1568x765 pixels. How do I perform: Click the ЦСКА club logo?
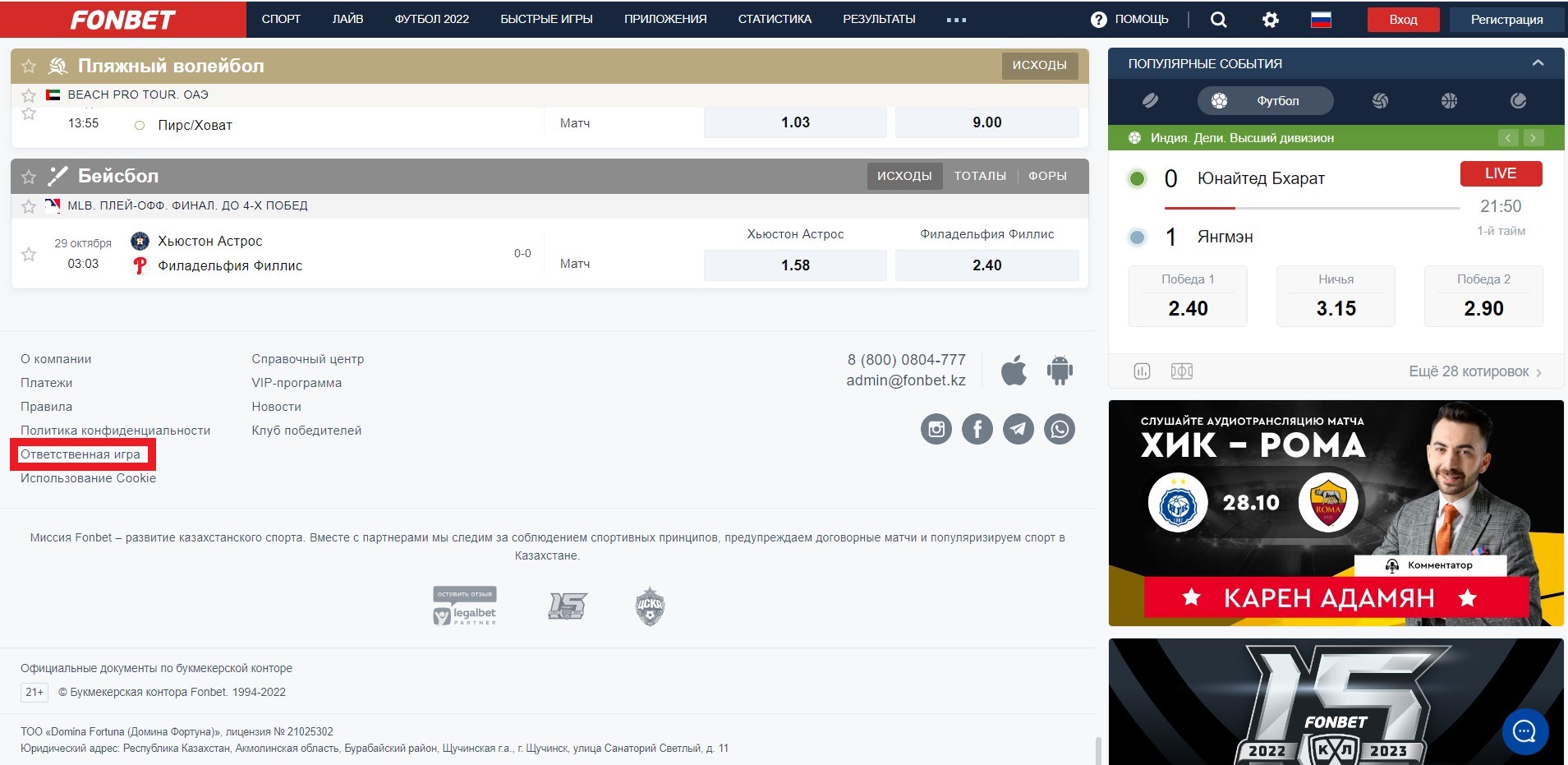pyautogui.click(x=650, y=606)
